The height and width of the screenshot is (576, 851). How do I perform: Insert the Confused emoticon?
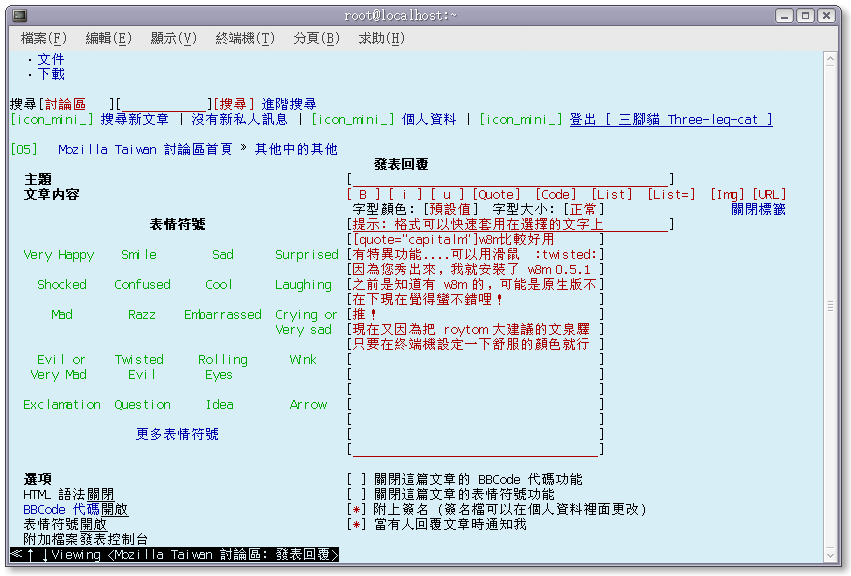coord(142,285)
